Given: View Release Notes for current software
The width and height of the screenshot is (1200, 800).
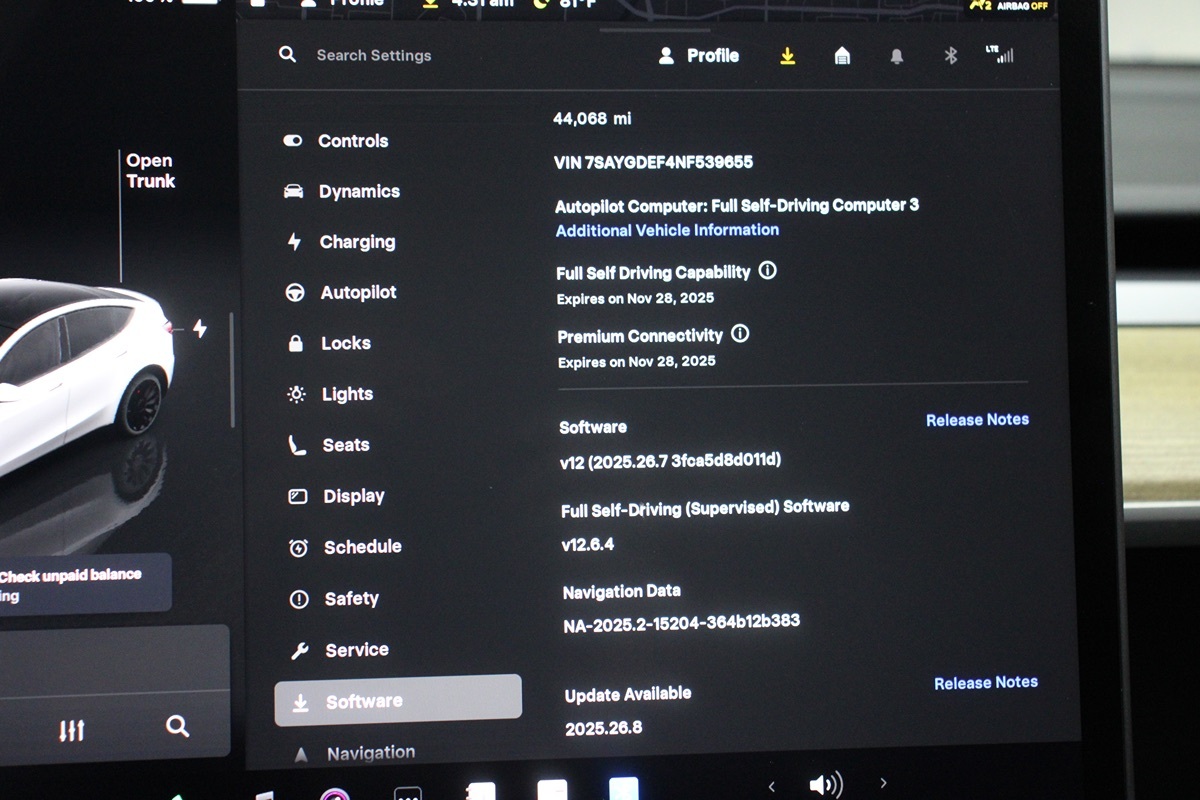Looking at the screenshot, I should 977,420.
